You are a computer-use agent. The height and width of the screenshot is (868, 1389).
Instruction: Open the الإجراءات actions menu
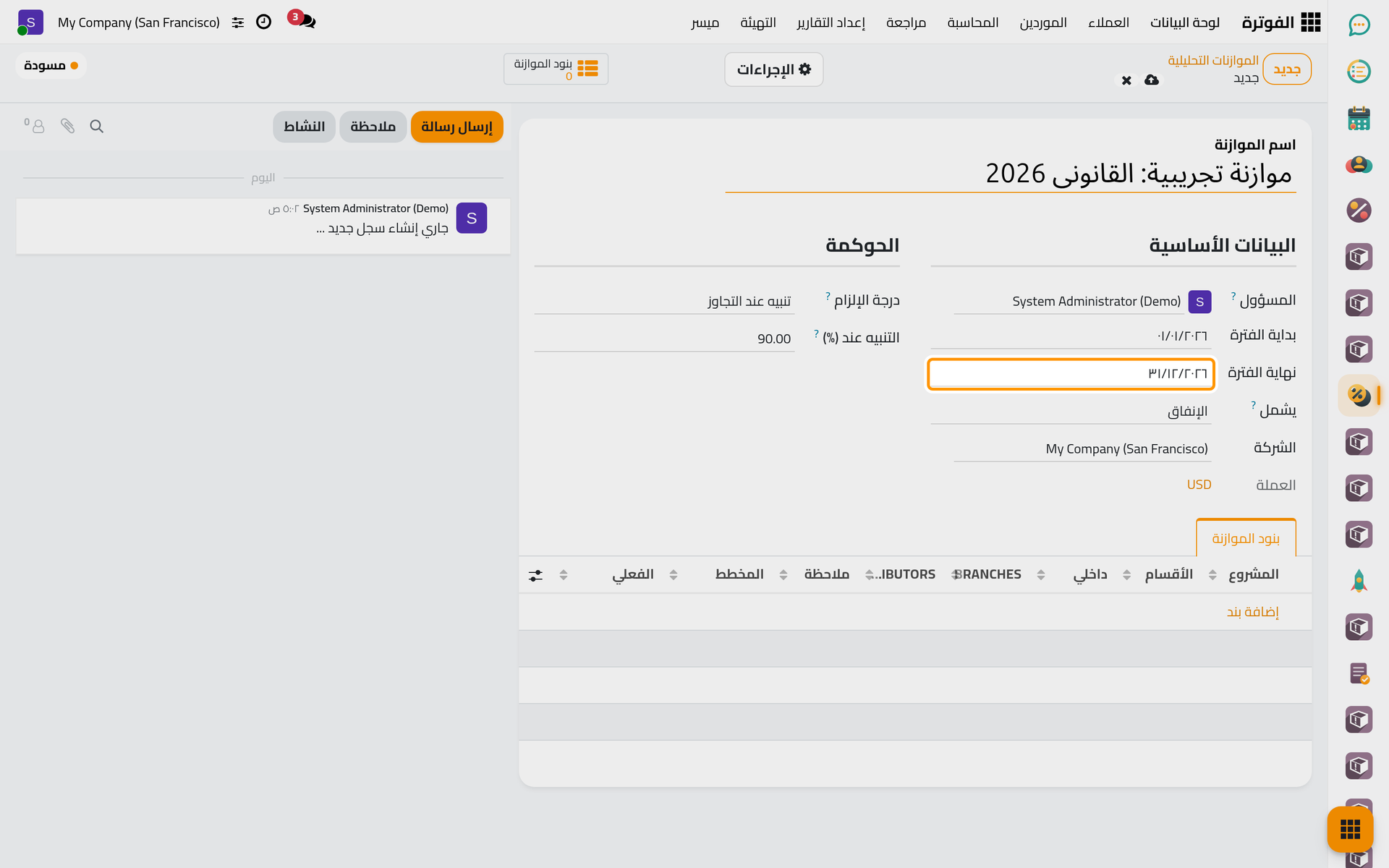(774, 69)
